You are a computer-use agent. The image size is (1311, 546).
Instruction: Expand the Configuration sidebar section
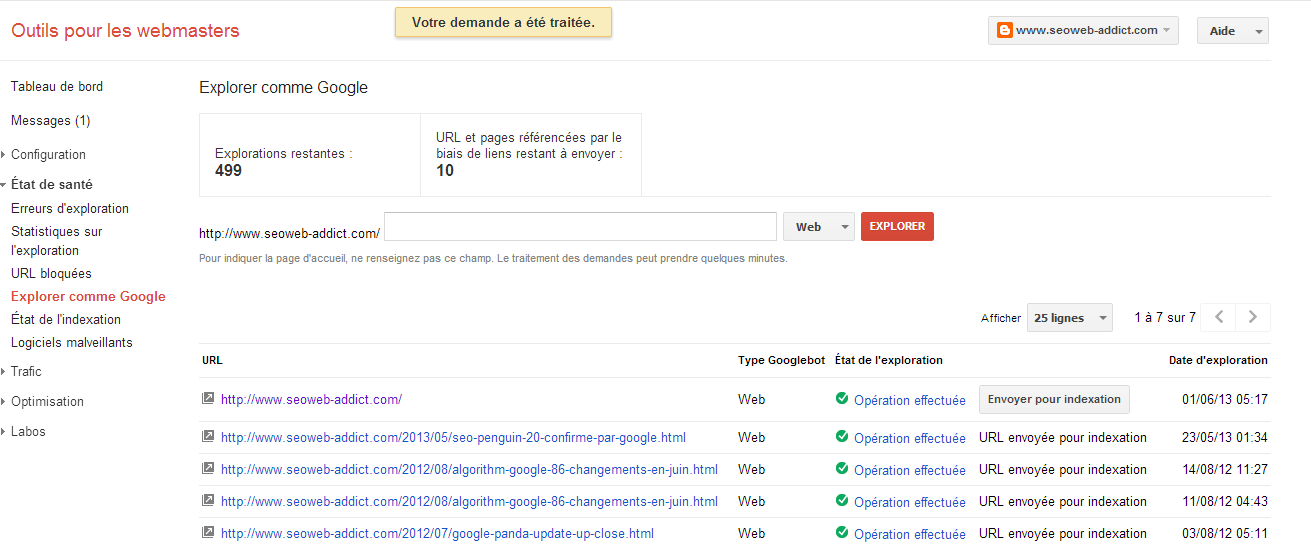pos(48,154)
